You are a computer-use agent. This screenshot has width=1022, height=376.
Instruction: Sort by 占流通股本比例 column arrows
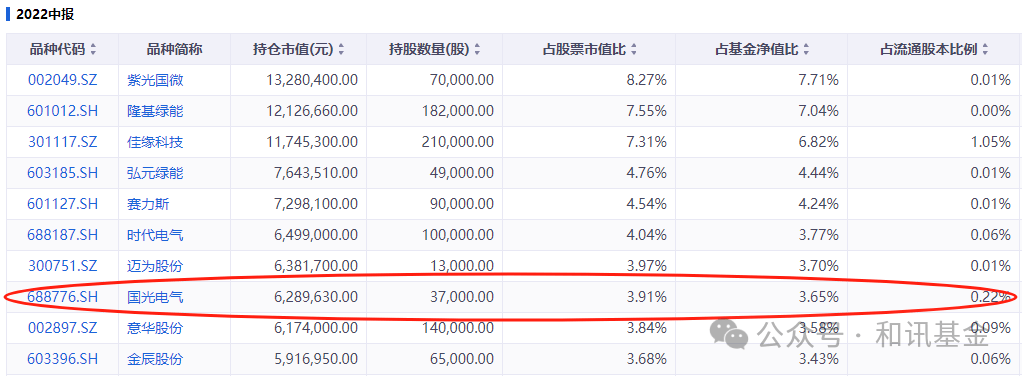click(x=985, y=50)
